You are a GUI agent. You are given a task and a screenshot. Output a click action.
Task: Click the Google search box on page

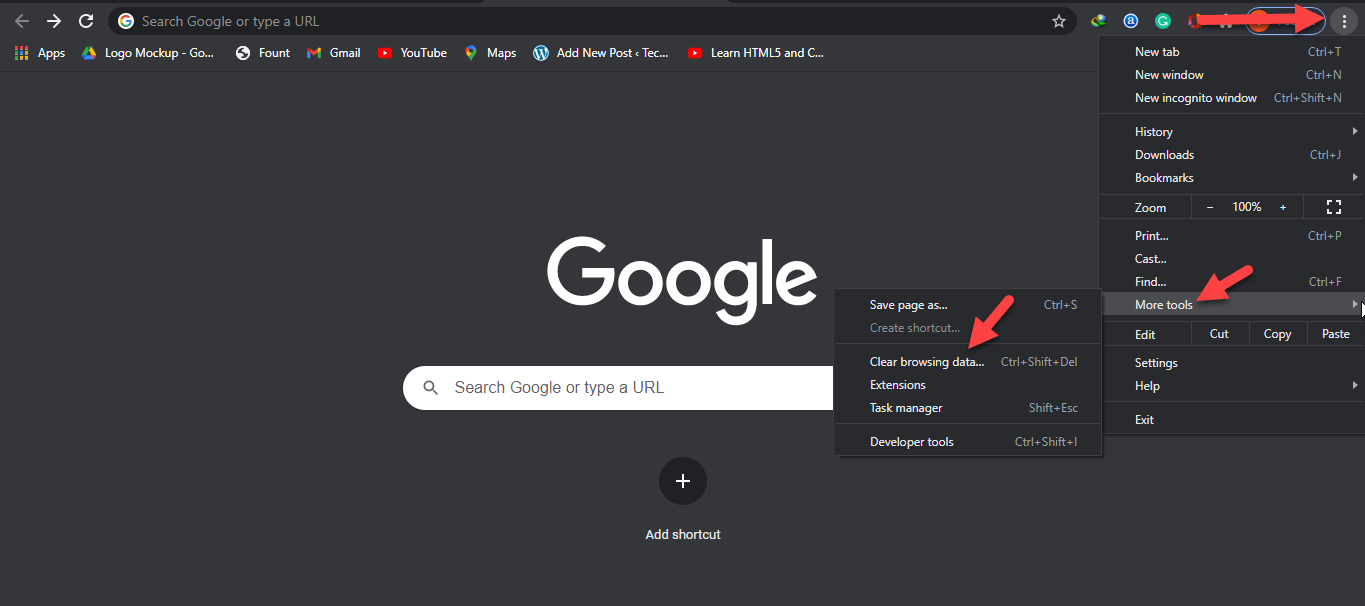[x=620, y=388]
